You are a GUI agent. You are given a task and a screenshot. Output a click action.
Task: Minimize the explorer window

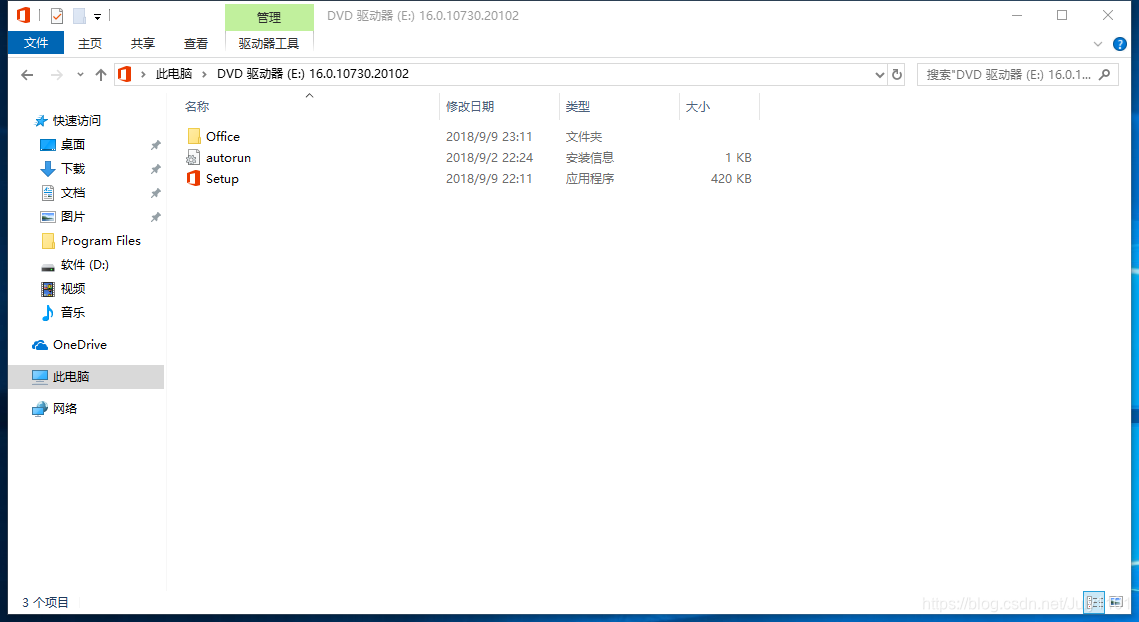click(x=1017, y=15)
